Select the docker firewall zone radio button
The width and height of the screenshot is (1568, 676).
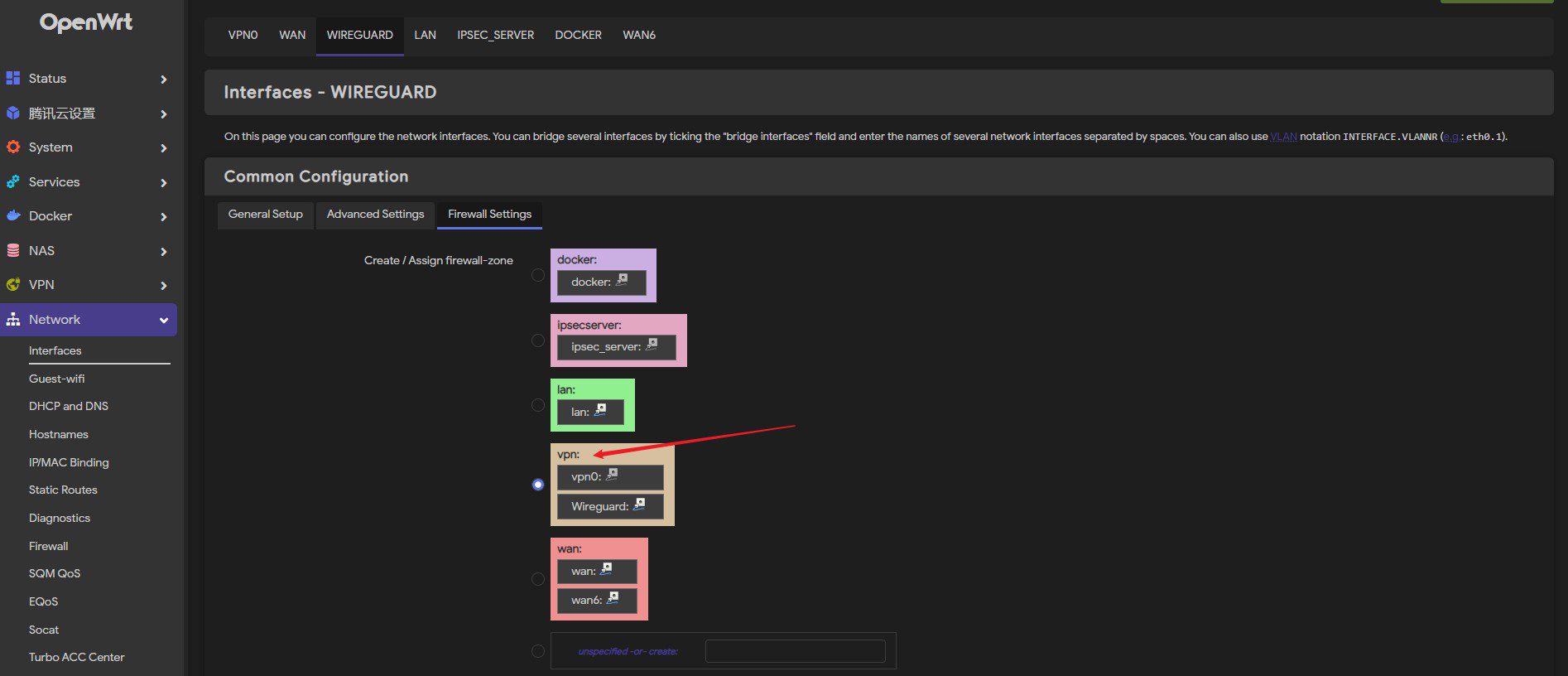click(x=538, y=275)
